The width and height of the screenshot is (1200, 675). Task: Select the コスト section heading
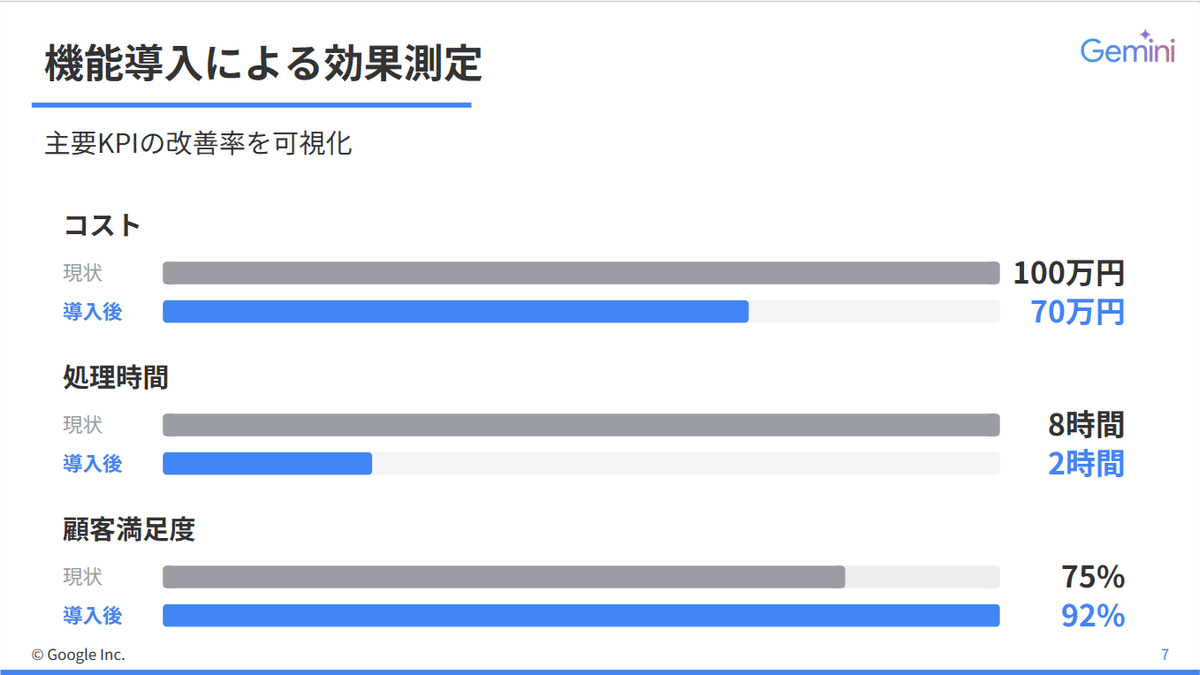coord(102,226)
